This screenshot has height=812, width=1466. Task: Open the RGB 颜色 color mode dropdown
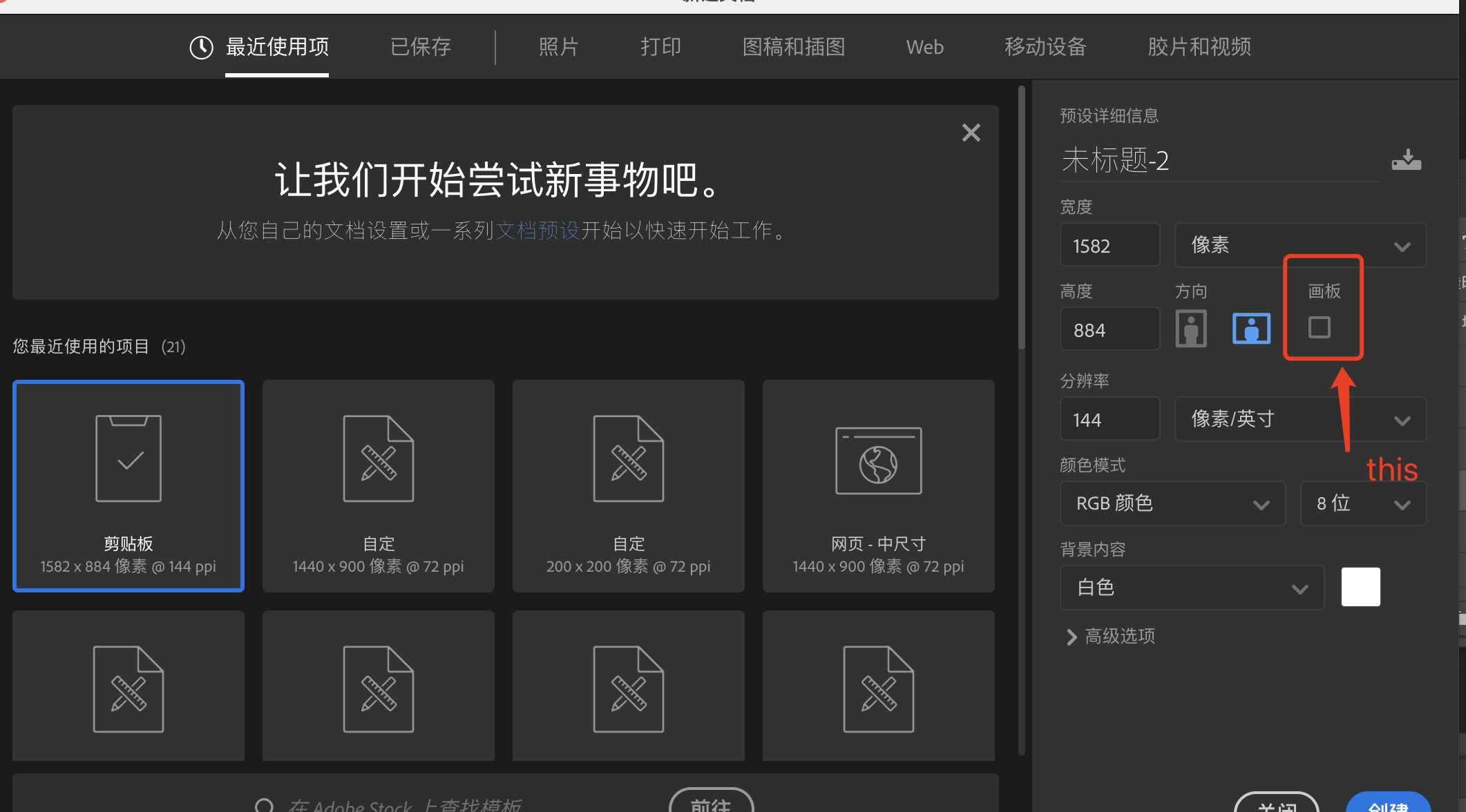point(1172,503)
